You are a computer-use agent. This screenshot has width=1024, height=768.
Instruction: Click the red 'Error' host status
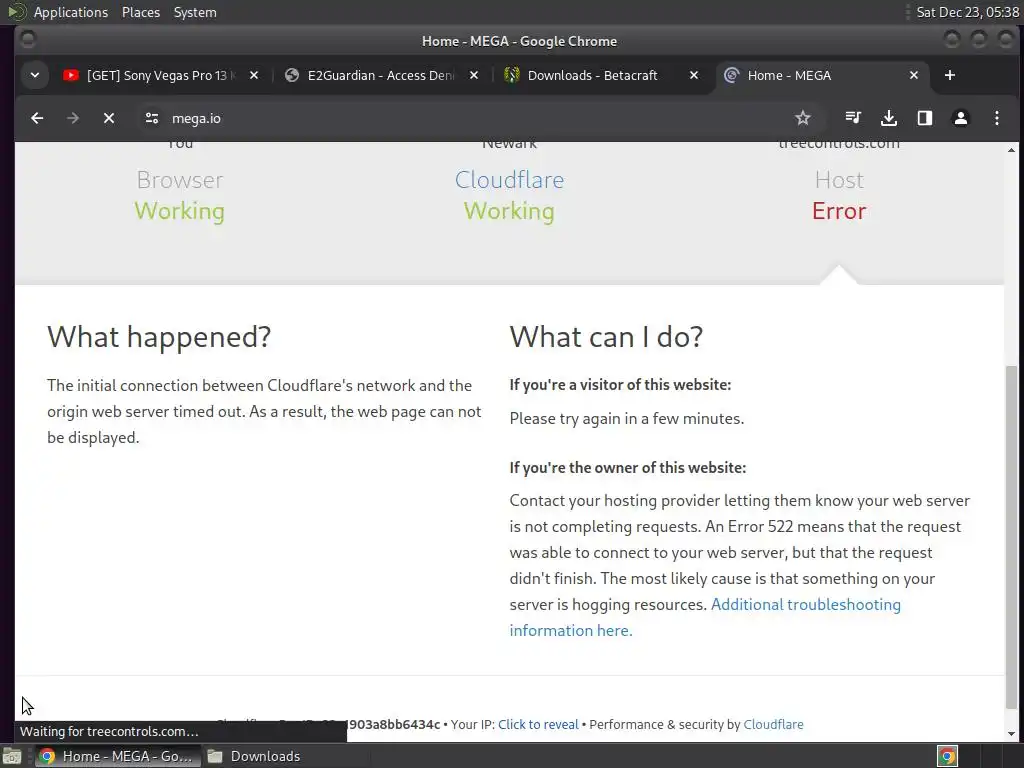(839, 211)
